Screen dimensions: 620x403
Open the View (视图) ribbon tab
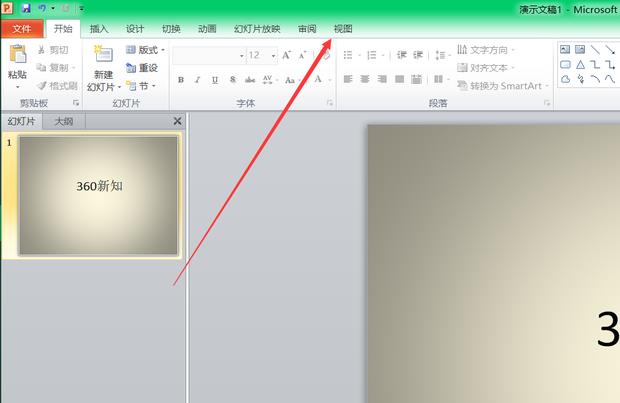coord(343,29)
